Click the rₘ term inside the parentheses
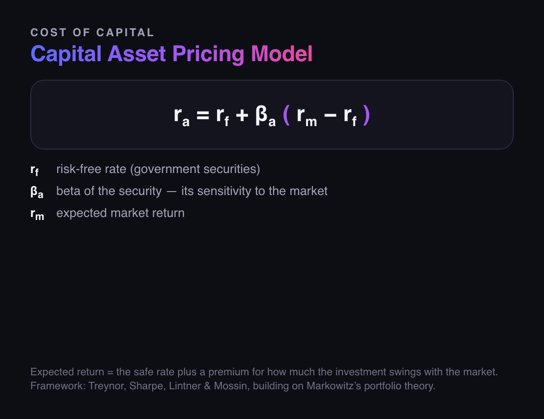Screen dimensions: 544x419 pyautogui.click(x=307, y=116)
